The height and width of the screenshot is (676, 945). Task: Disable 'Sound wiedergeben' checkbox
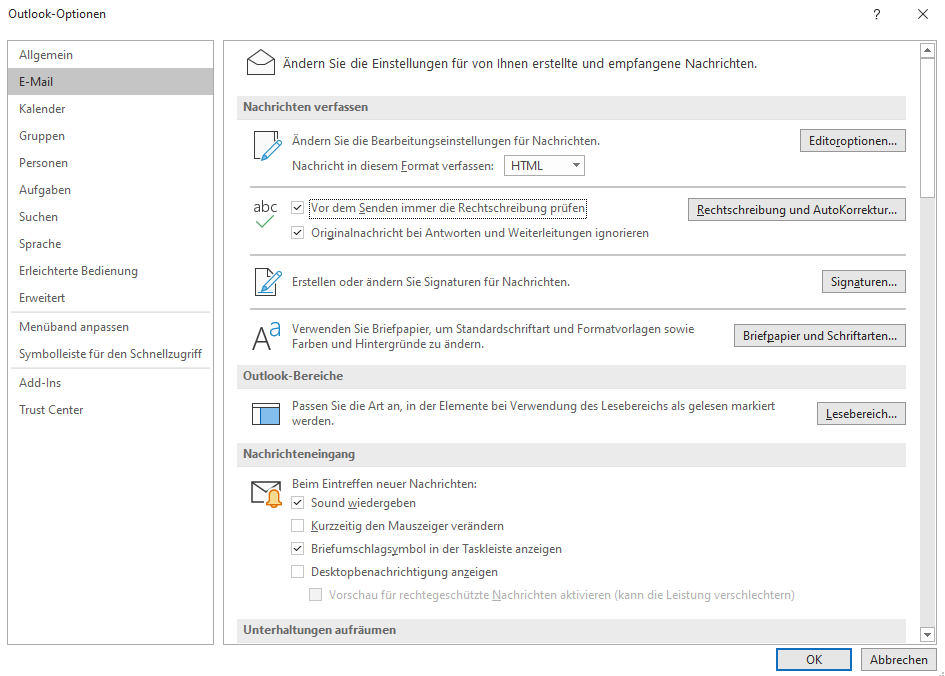tap(297, 503)
